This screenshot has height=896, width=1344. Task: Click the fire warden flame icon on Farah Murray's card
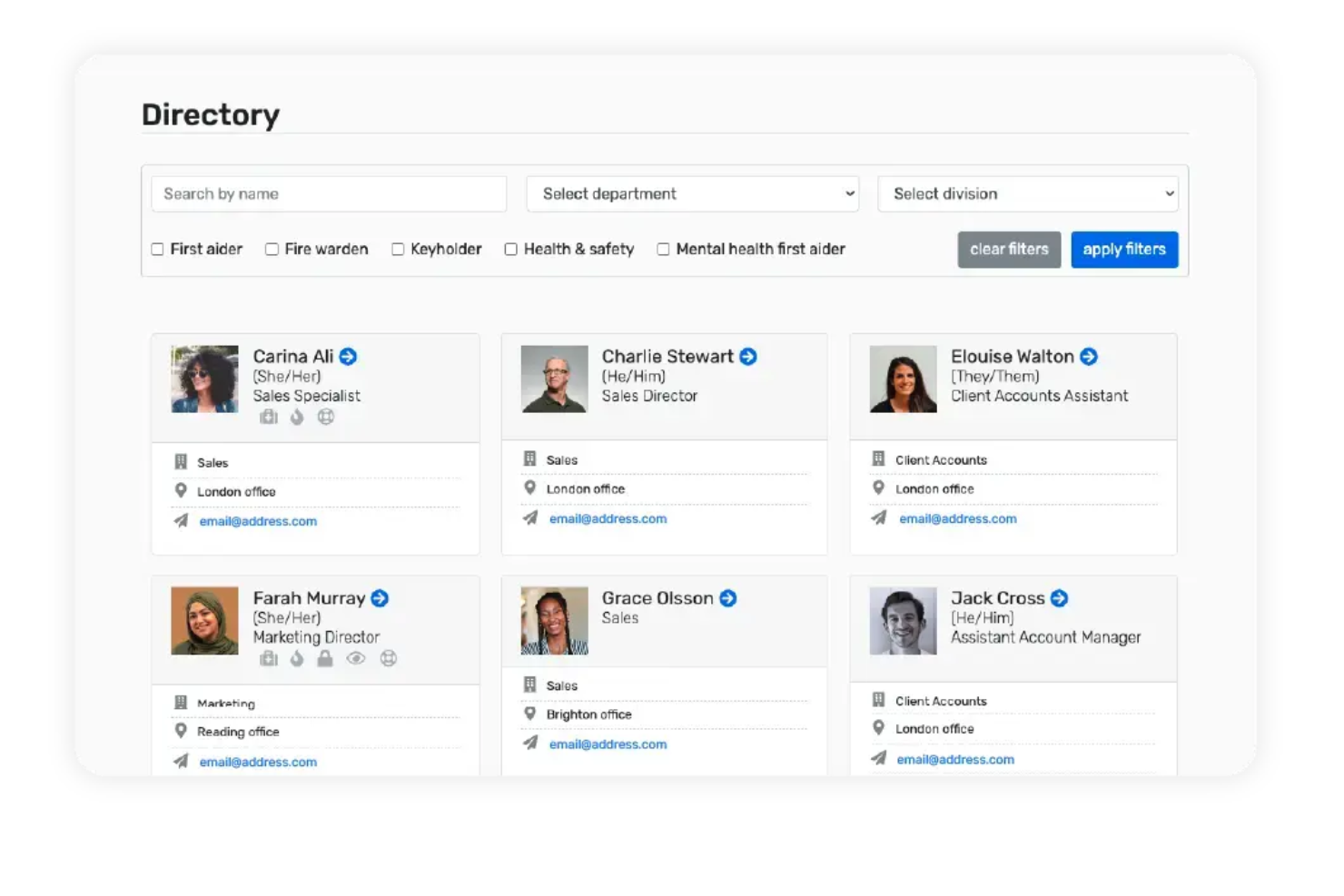click(297, 659)
